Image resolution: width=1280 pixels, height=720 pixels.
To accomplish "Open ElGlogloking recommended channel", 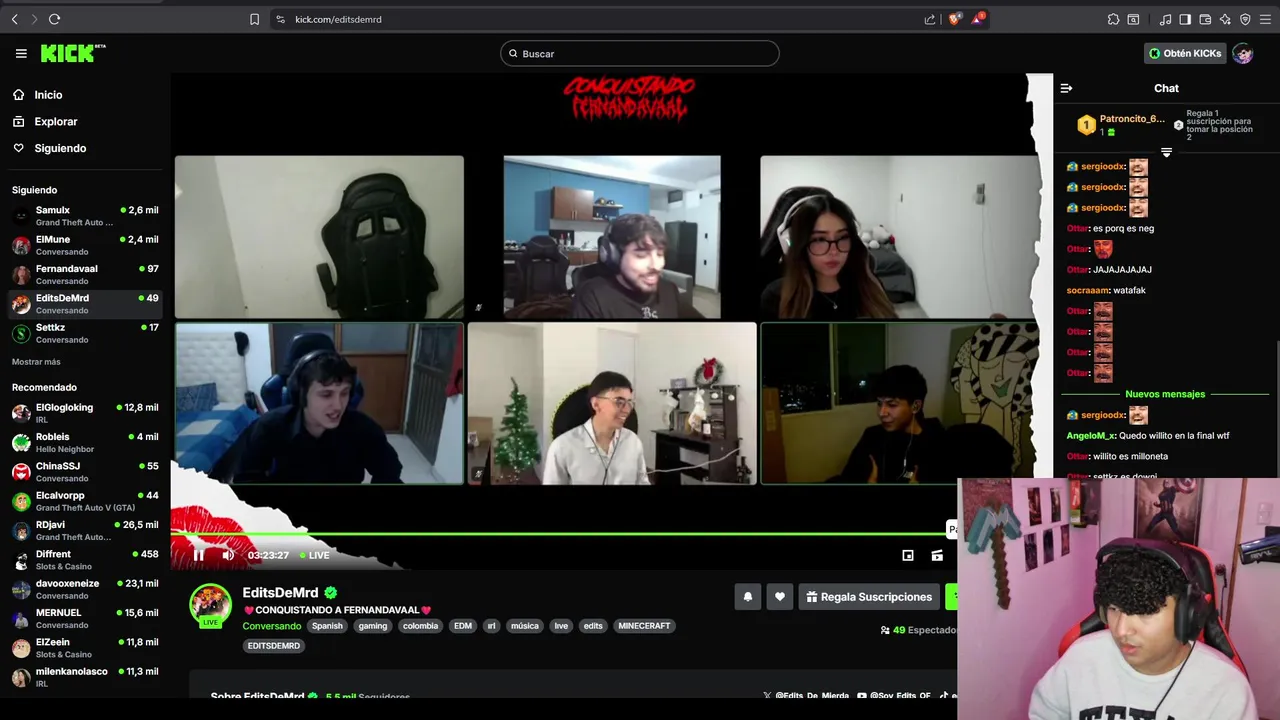I will [x=85, y=413].
